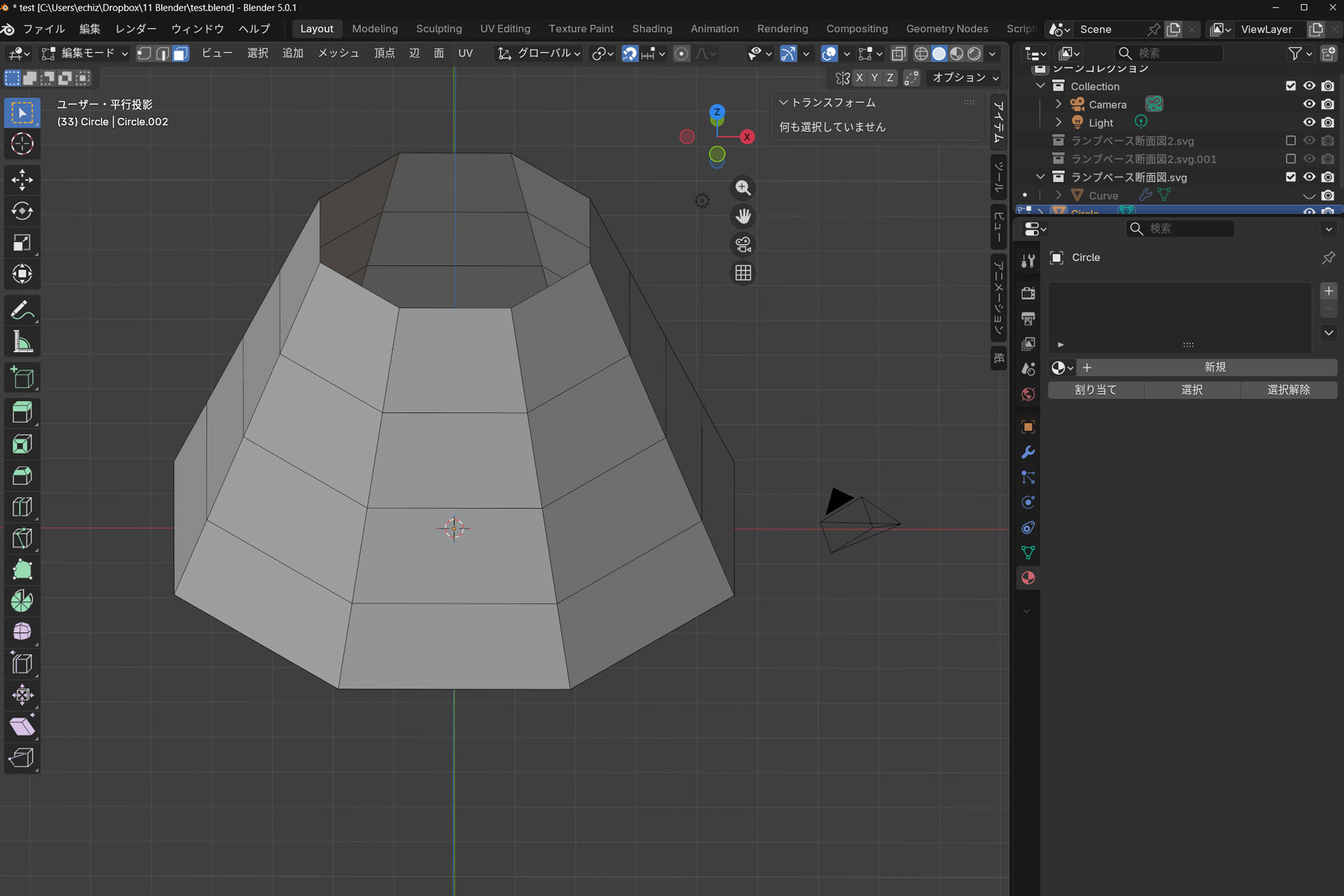The height and width of the screenshot is (896, 1344).
Task: Toggle the X mirror axis button
Action: [859, 78]
